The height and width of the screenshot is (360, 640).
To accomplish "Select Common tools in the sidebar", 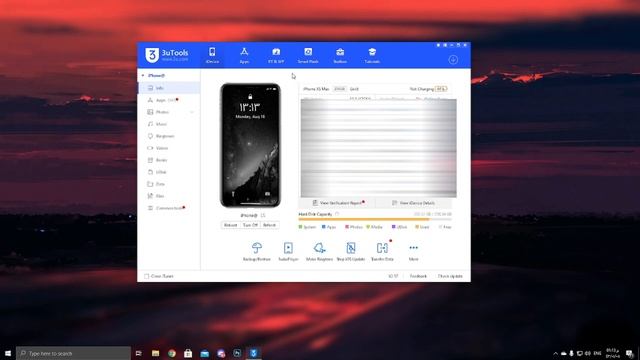I will pos(169,208).
